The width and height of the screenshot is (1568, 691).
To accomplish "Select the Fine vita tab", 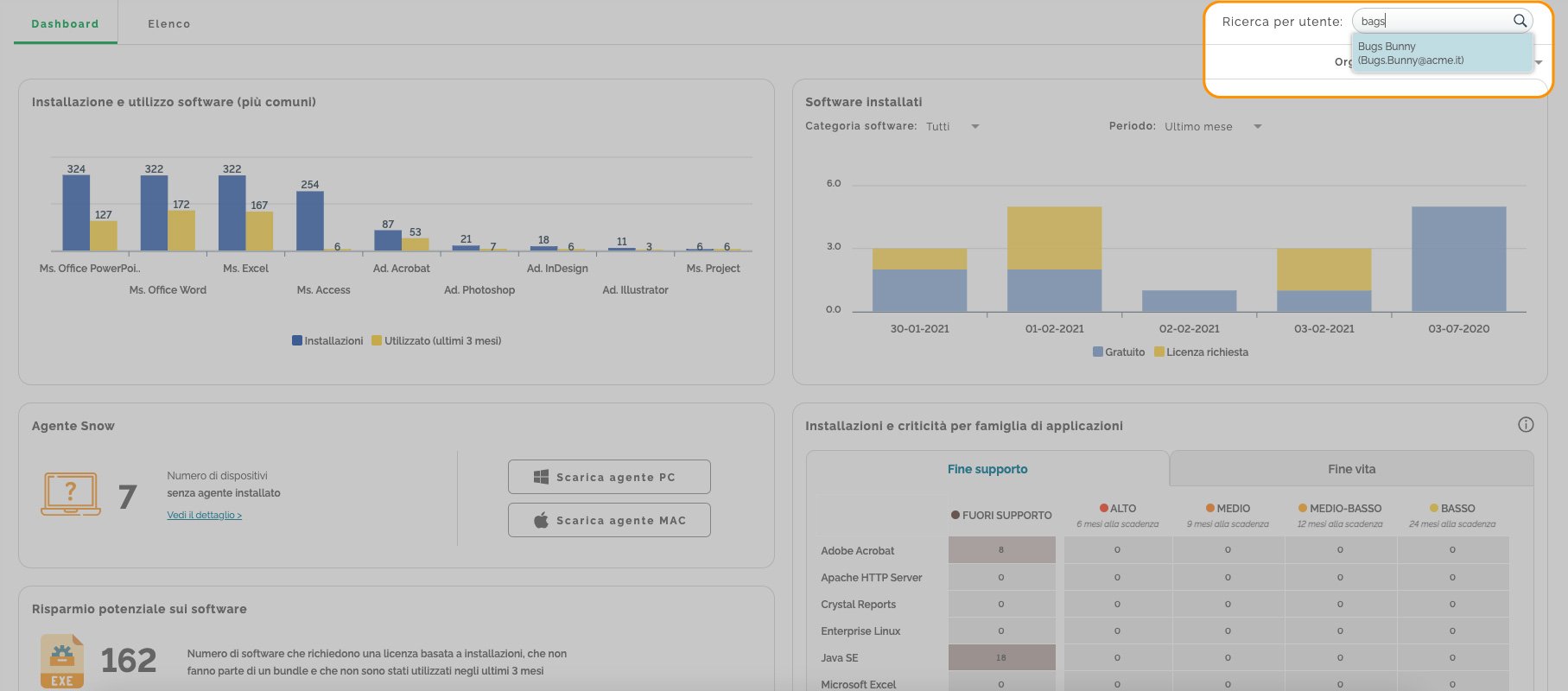I will tap(1352, 469).
